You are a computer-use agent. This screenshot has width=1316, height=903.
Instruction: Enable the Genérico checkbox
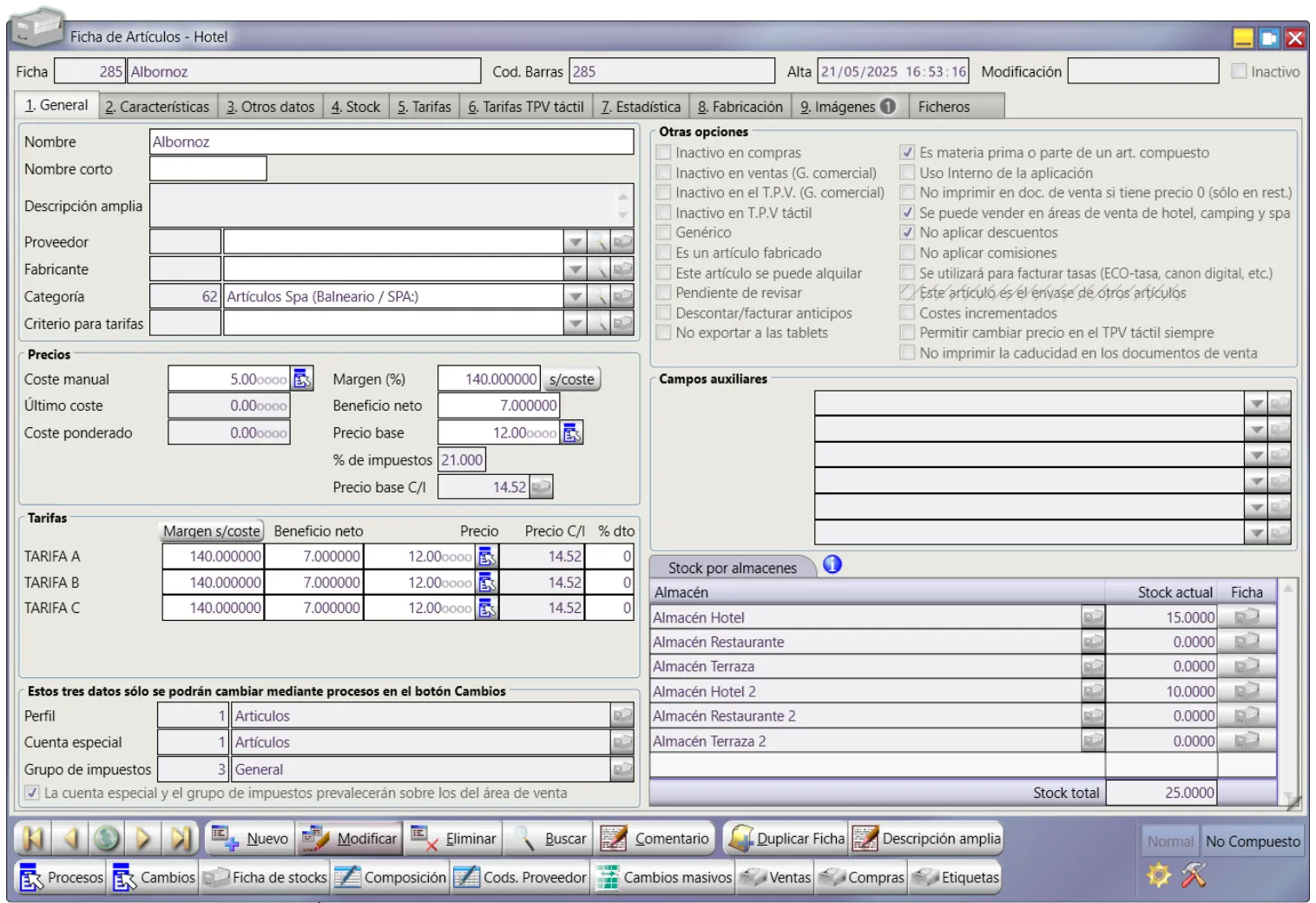[664, 233]
